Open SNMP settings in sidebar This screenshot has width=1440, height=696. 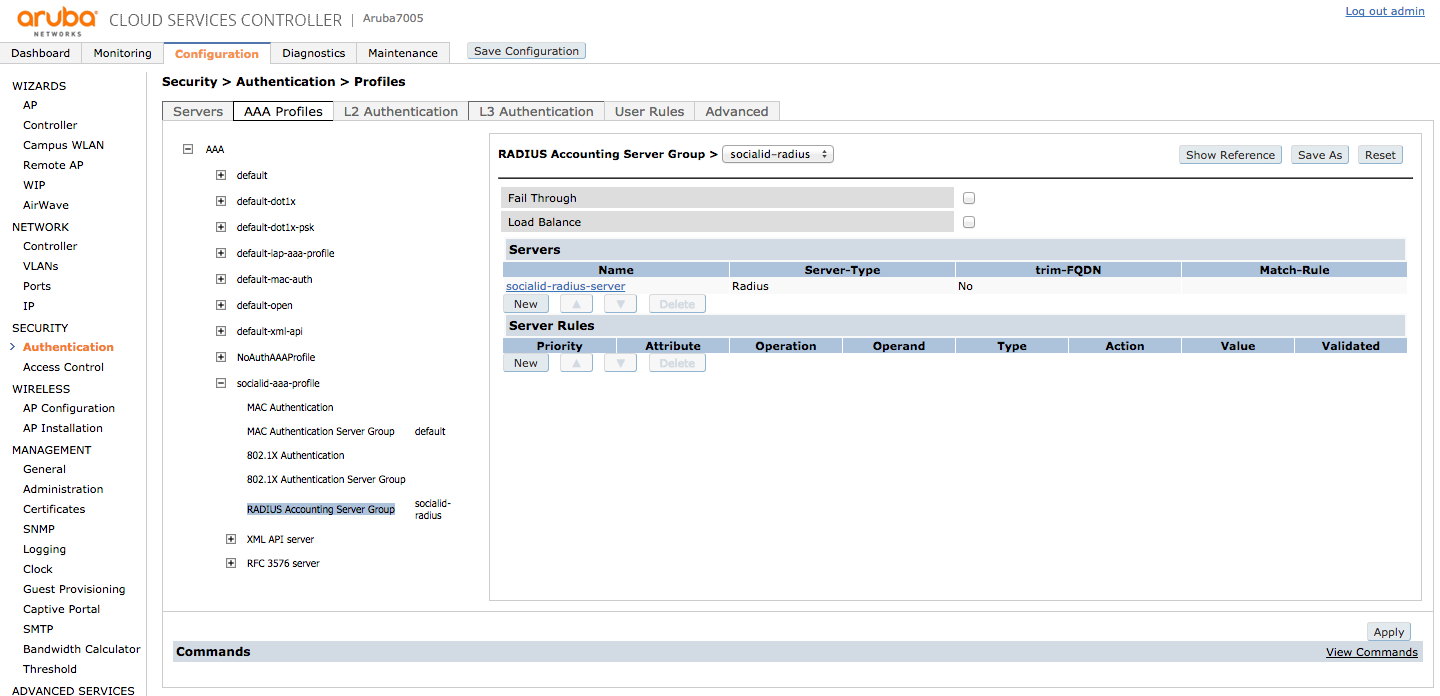coord(39,529)
